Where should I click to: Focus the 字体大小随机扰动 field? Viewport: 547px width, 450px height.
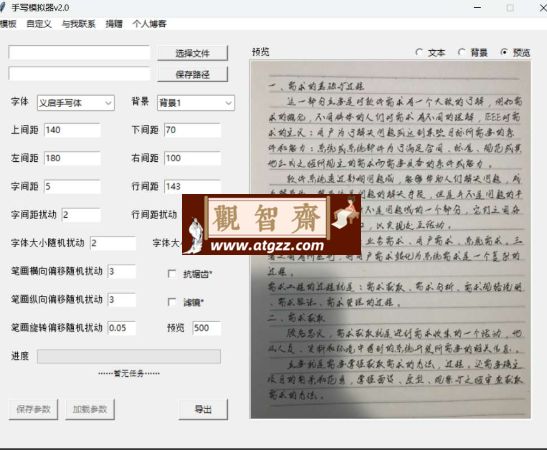(113, 243)
